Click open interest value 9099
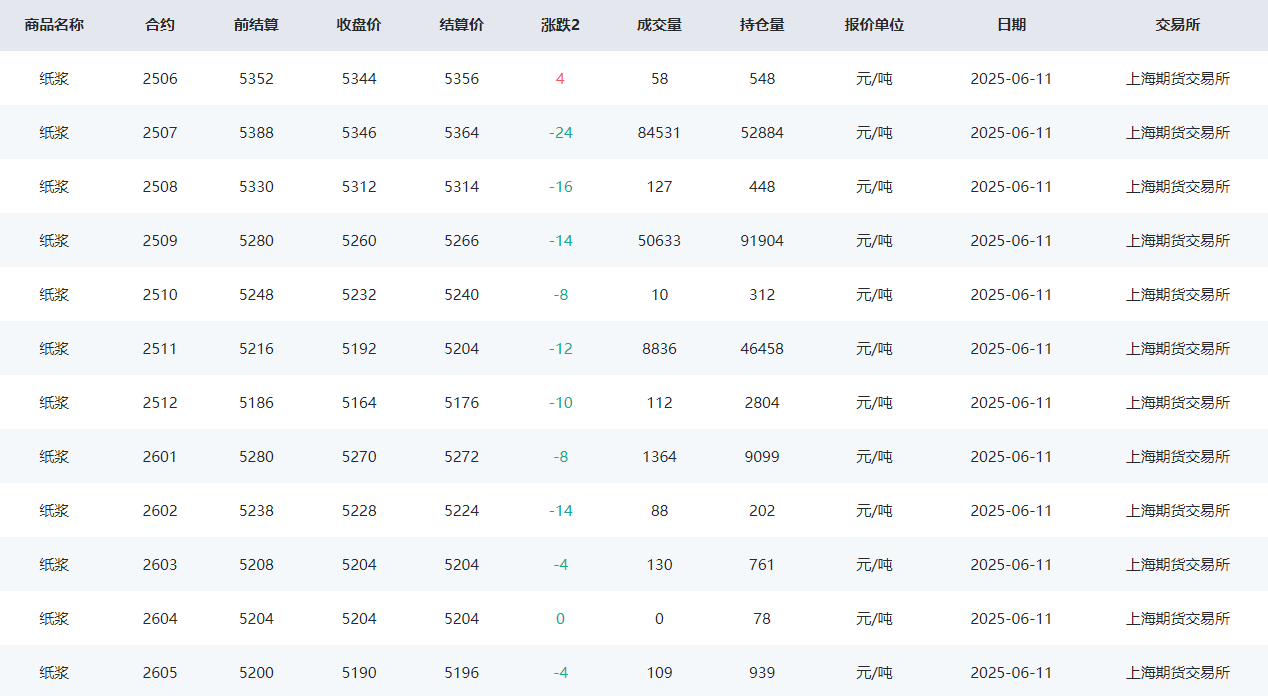This screenshot has width=1268, height=696. 762,457
